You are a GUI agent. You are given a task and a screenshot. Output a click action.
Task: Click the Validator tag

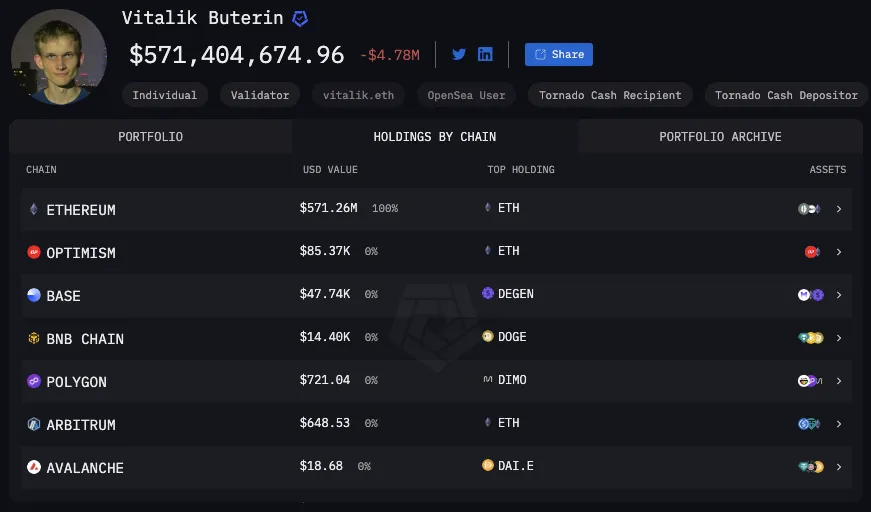coord(260,95)
